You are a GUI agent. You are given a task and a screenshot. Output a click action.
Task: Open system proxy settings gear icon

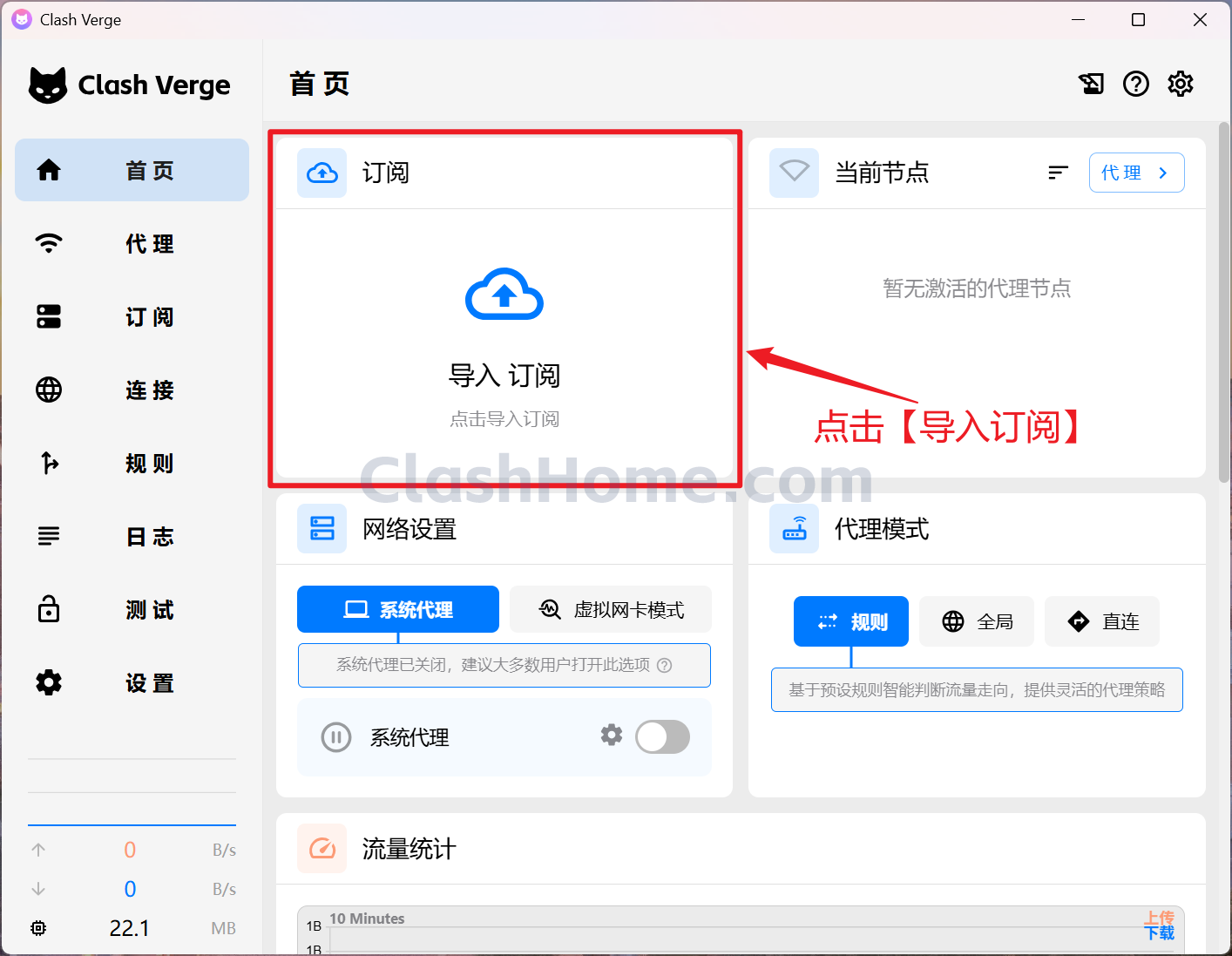point(612,735)
